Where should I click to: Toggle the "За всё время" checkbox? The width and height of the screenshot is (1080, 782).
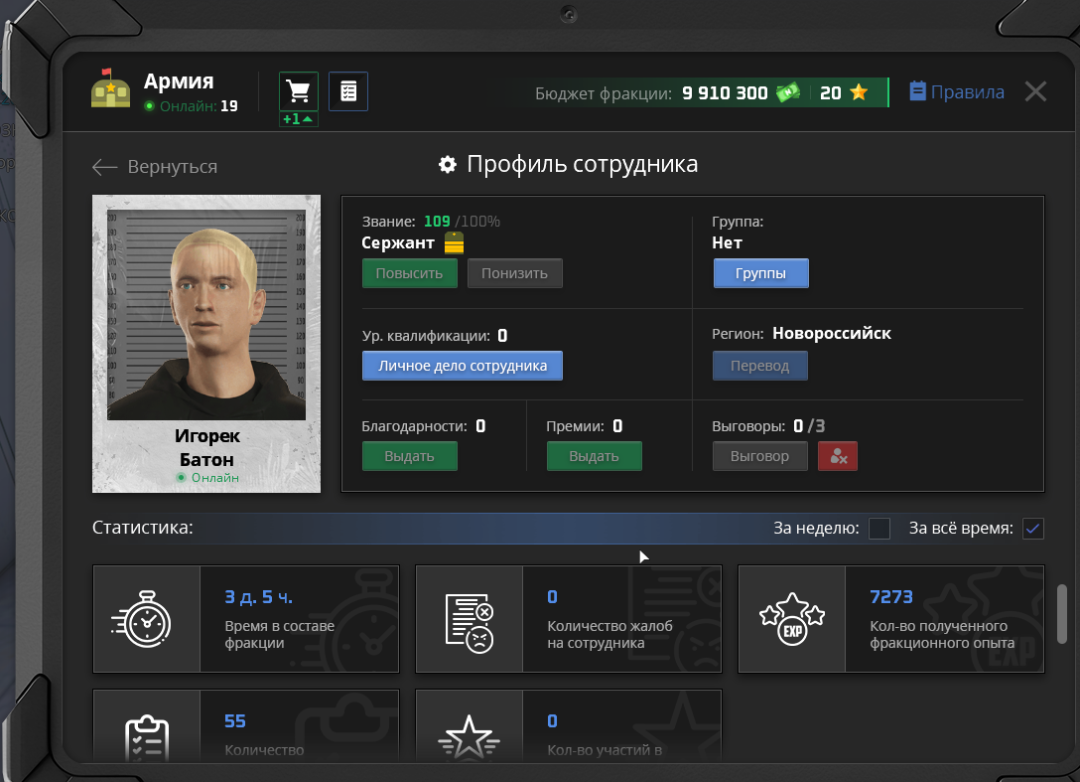[1033, 528]
